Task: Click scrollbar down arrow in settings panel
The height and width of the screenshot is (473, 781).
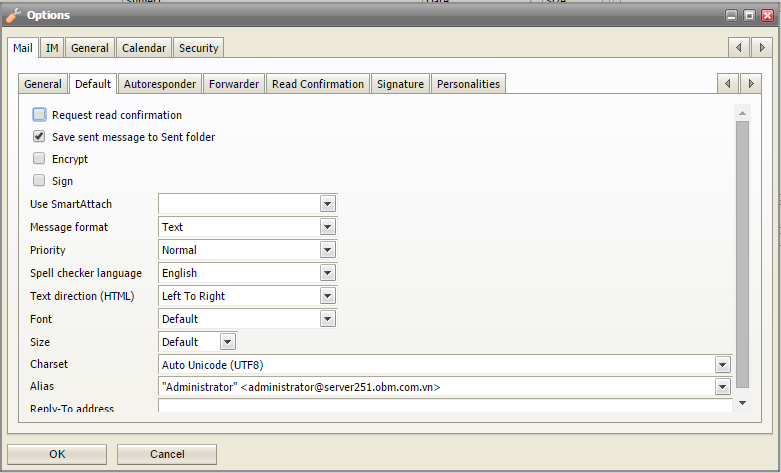Action: [x=742, y=402]
